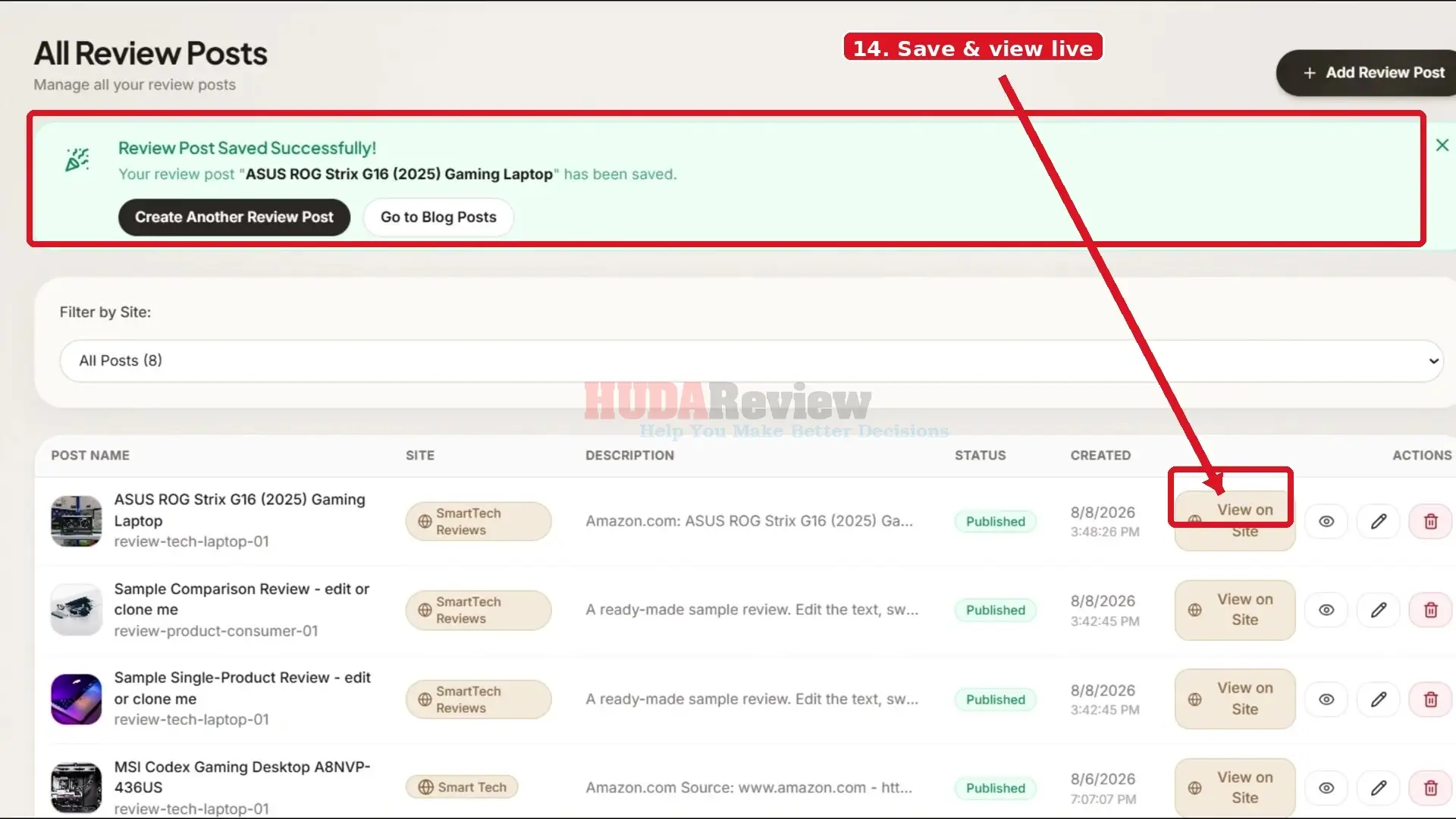
Task: Click the "Review Post Saved Successfully!" heading
Action: tap(247, 148)
